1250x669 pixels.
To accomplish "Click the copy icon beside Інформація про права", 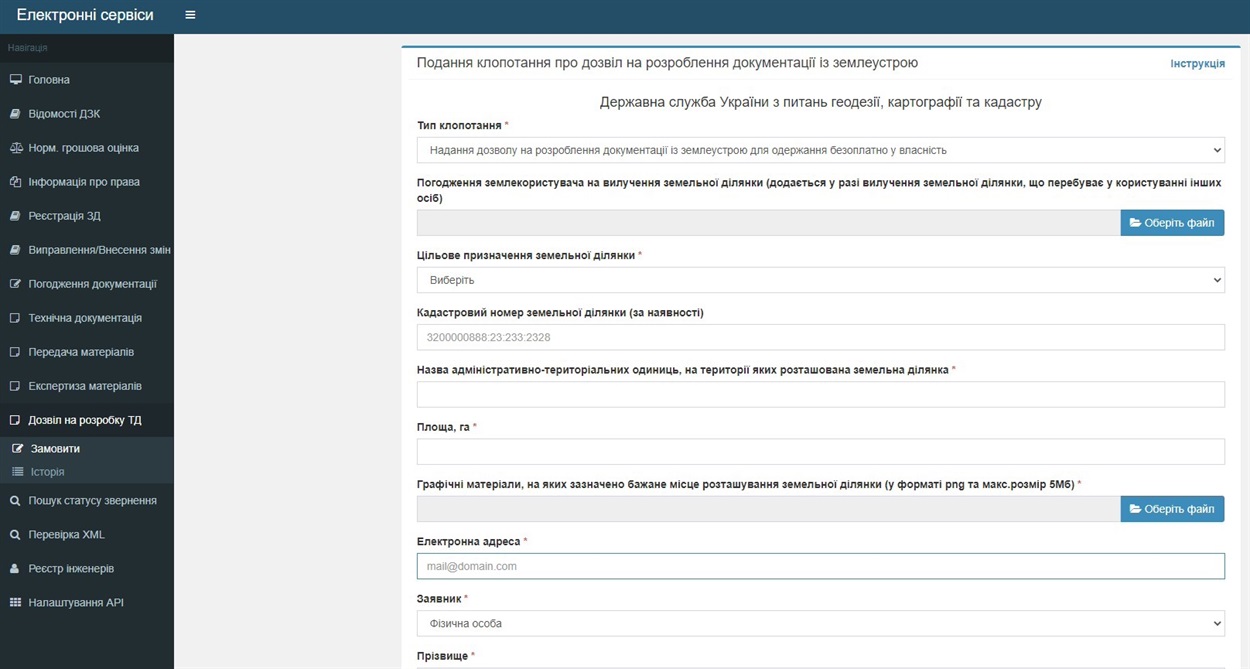I will (x=15, y=182).
